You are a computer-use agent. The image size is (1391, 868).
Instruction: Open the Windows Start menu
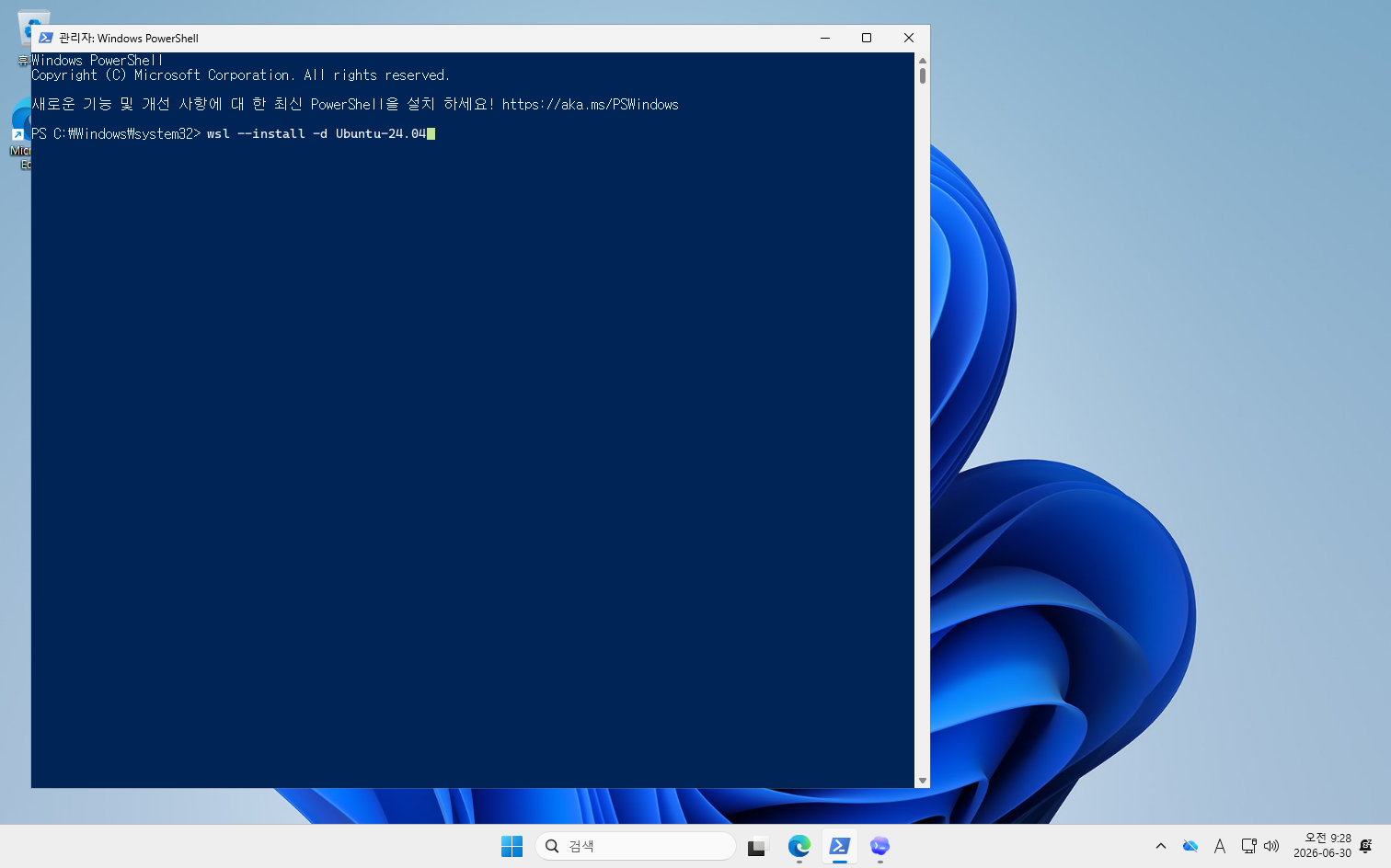[x=512, y=846]
